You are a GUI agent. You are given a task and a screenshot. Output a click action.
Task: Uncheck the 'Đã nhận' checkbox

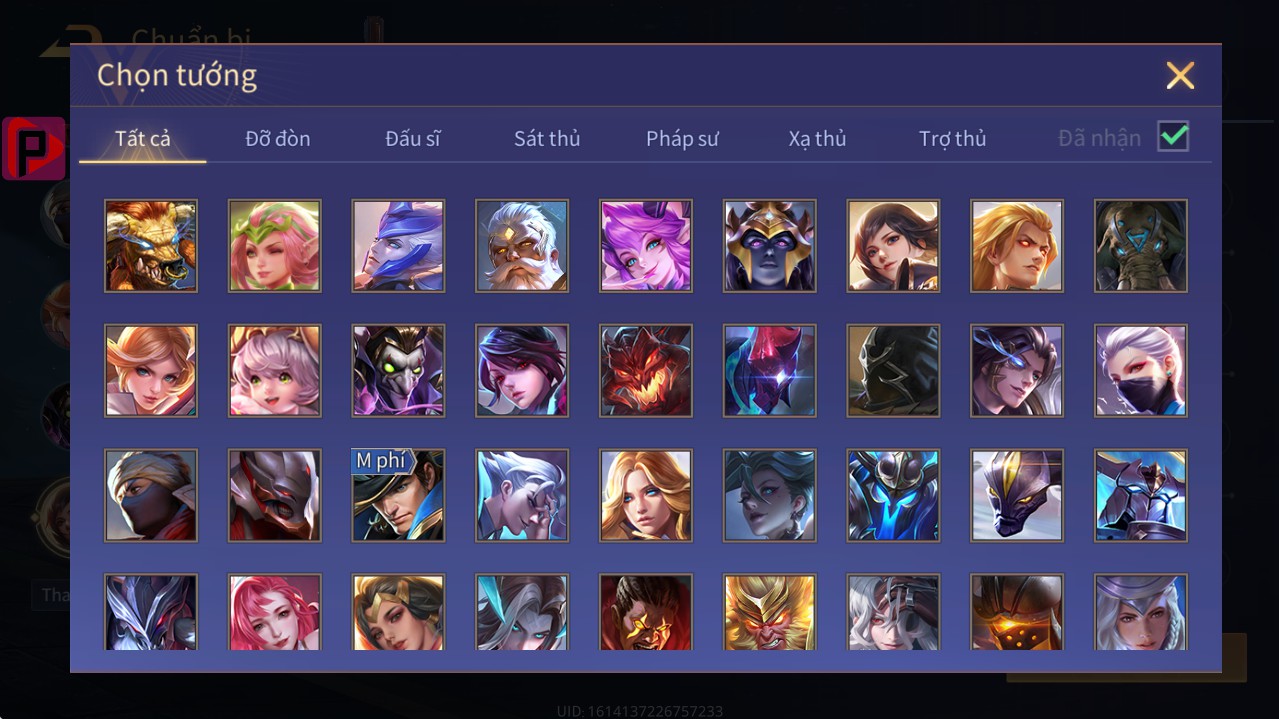pyautogui.click(x=1173, y=136)
